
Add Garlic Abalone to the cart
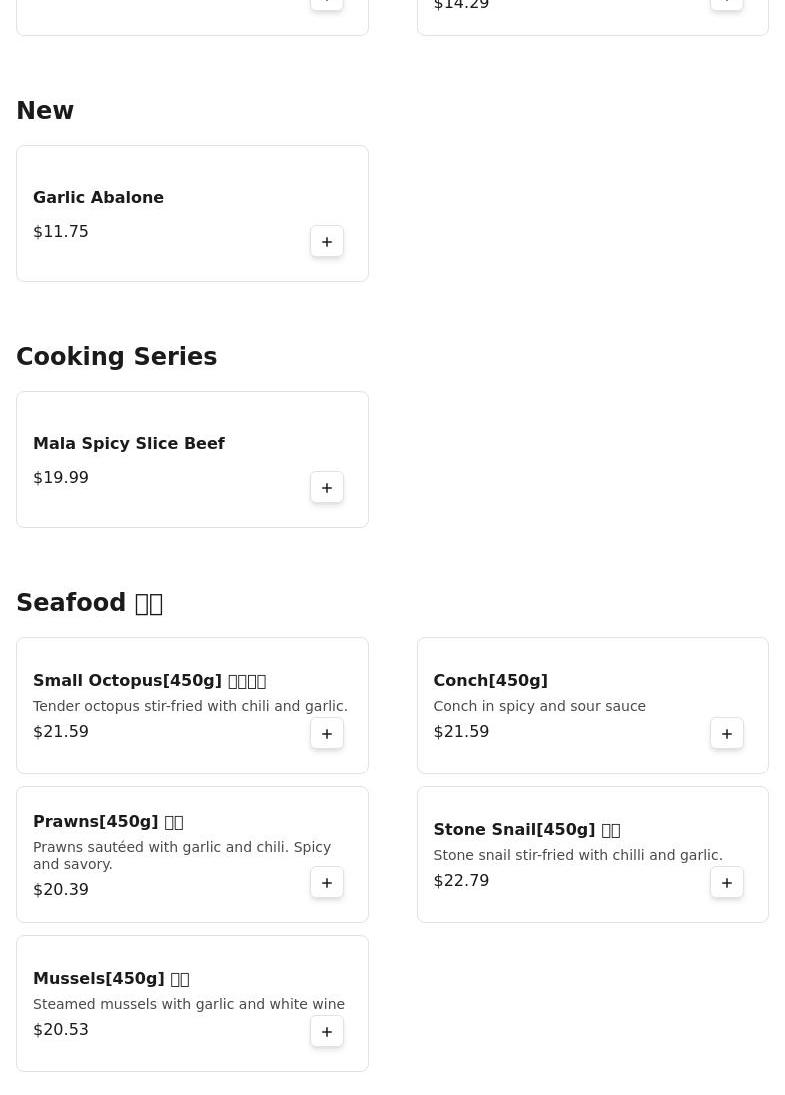pos(327,242)
